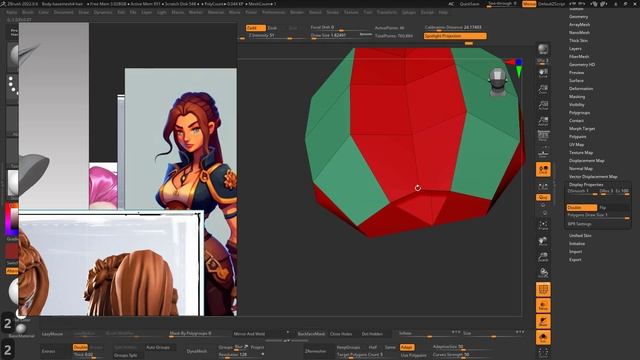Toggle the Adapt option in ZRemesher
Viewport: 640px width, 360px height.
(x=407, y=347)
